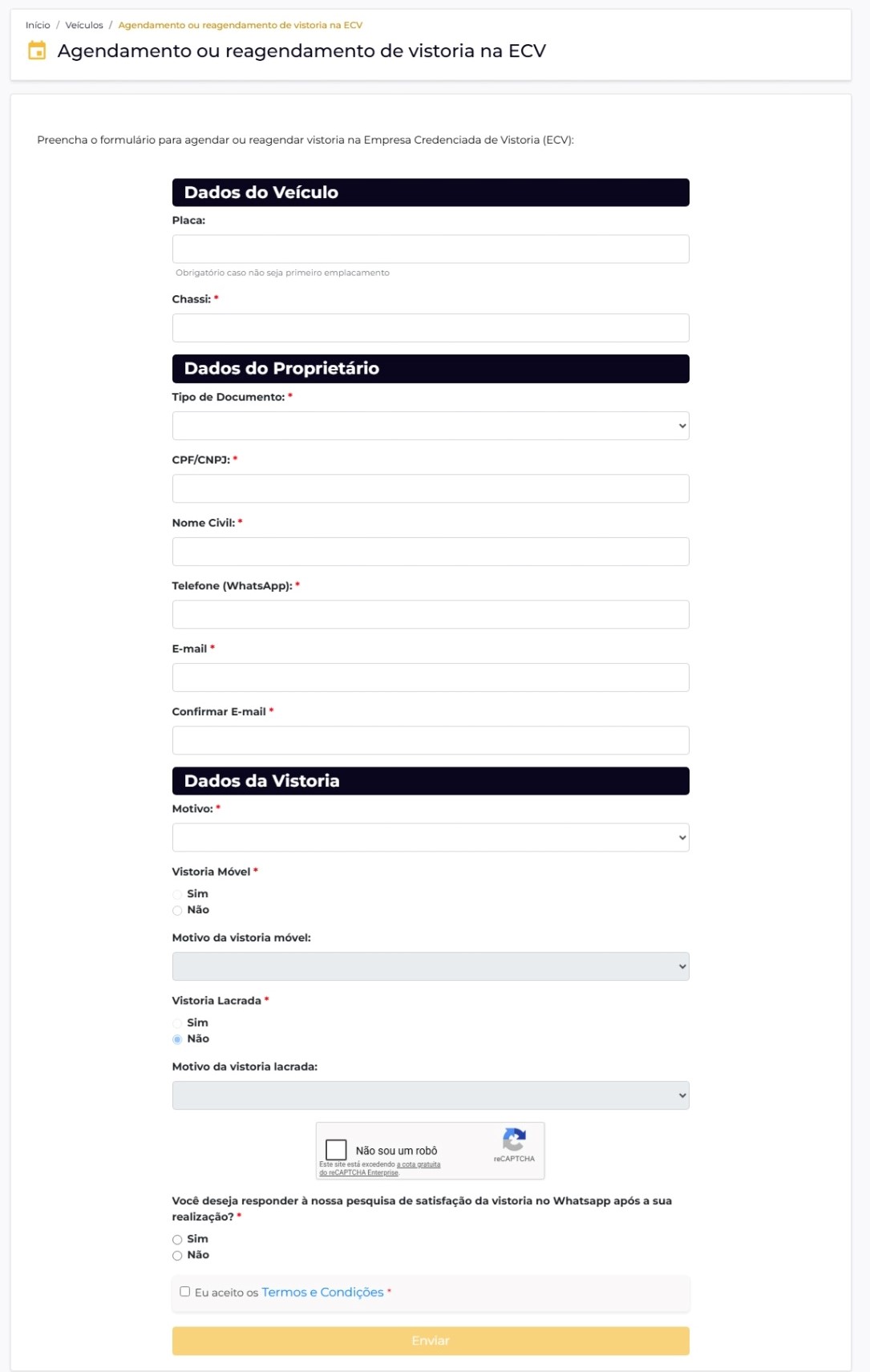This screenshot has width=870, height=1372.
Task: Click the yellow calendar icon beside page title
Action: click(37, 51)
